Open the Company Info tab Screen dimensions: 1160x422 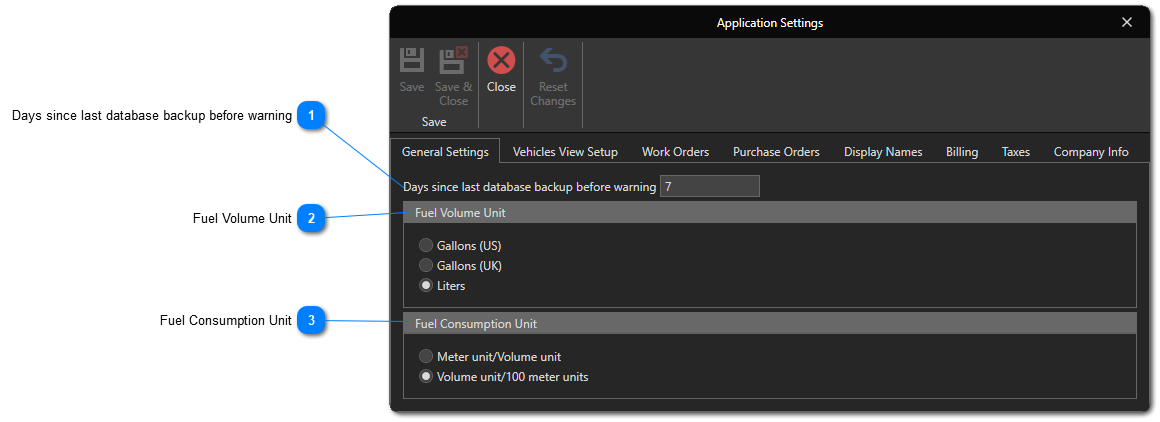point(1091,152)
